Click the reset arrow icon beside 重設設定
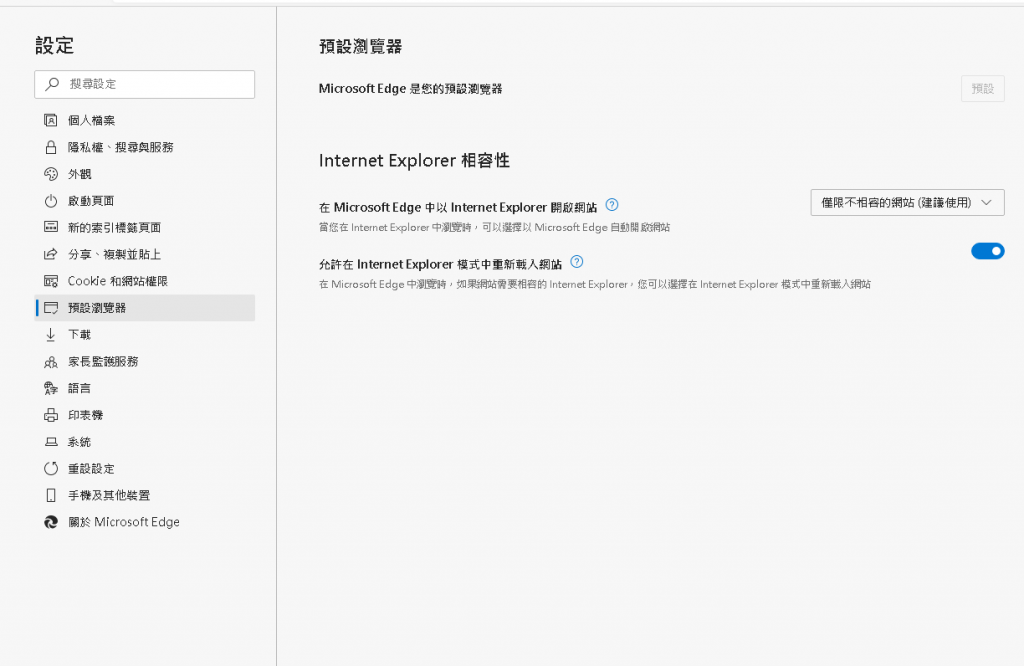Viewport: 1024px width, 666px height. click(50, 468)
